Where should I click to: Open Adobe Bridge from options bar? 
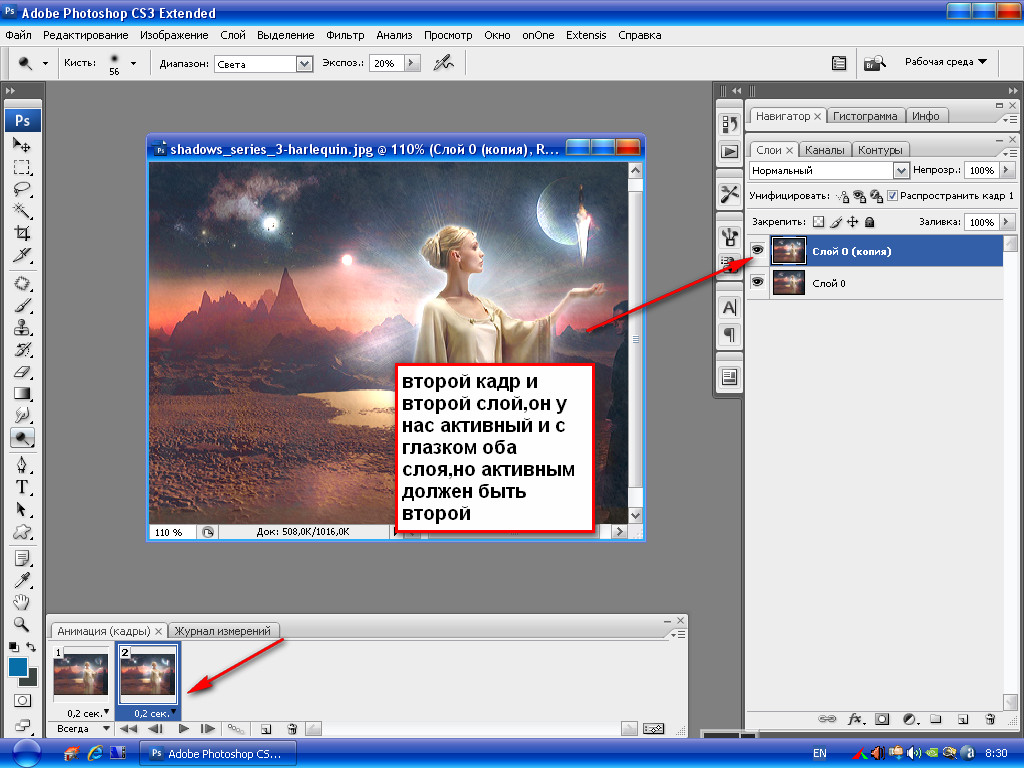pos(874,63)
